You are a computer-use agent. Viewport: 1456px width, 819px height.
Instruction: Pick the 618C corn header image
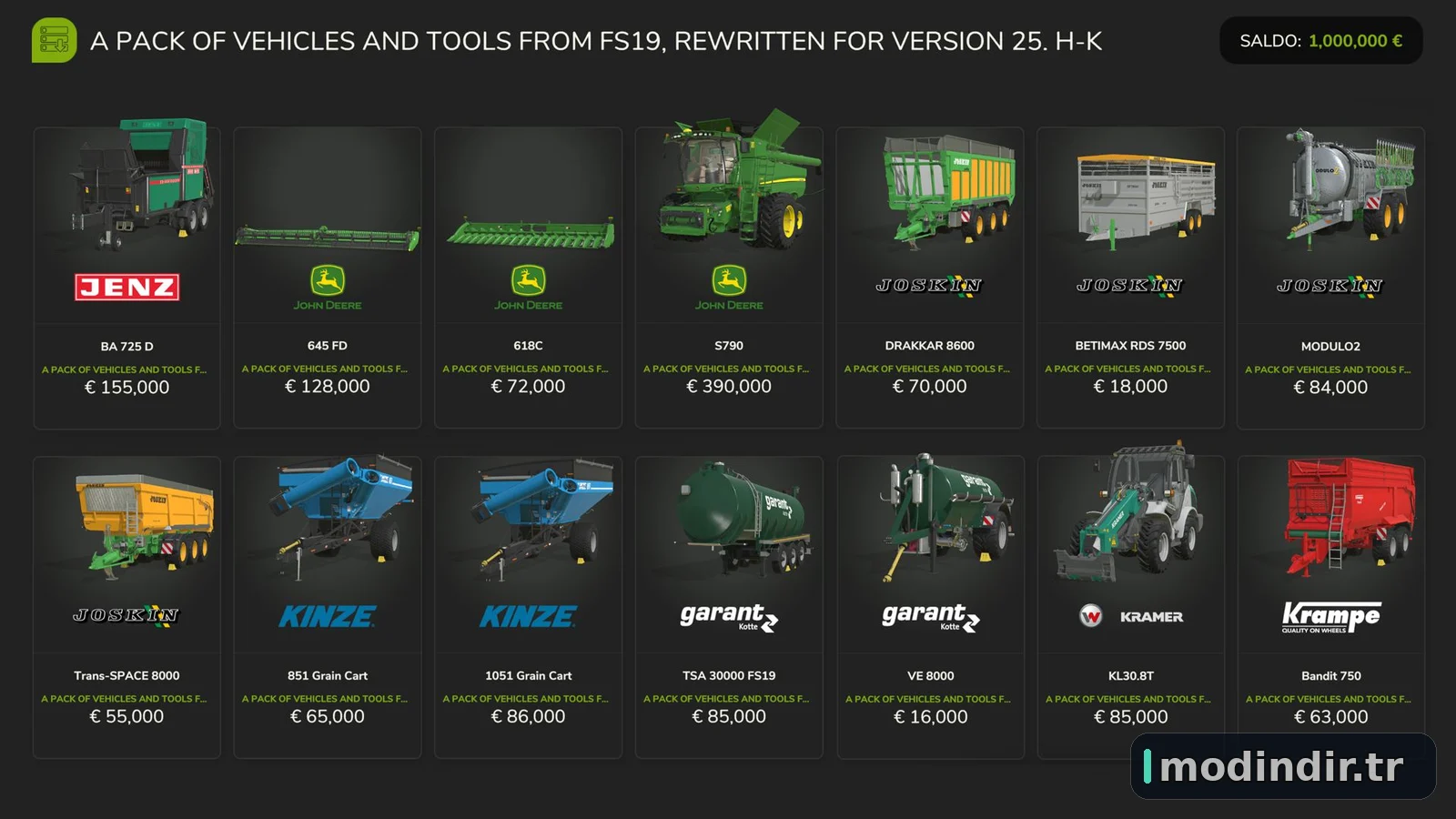(x=530, y=233)
